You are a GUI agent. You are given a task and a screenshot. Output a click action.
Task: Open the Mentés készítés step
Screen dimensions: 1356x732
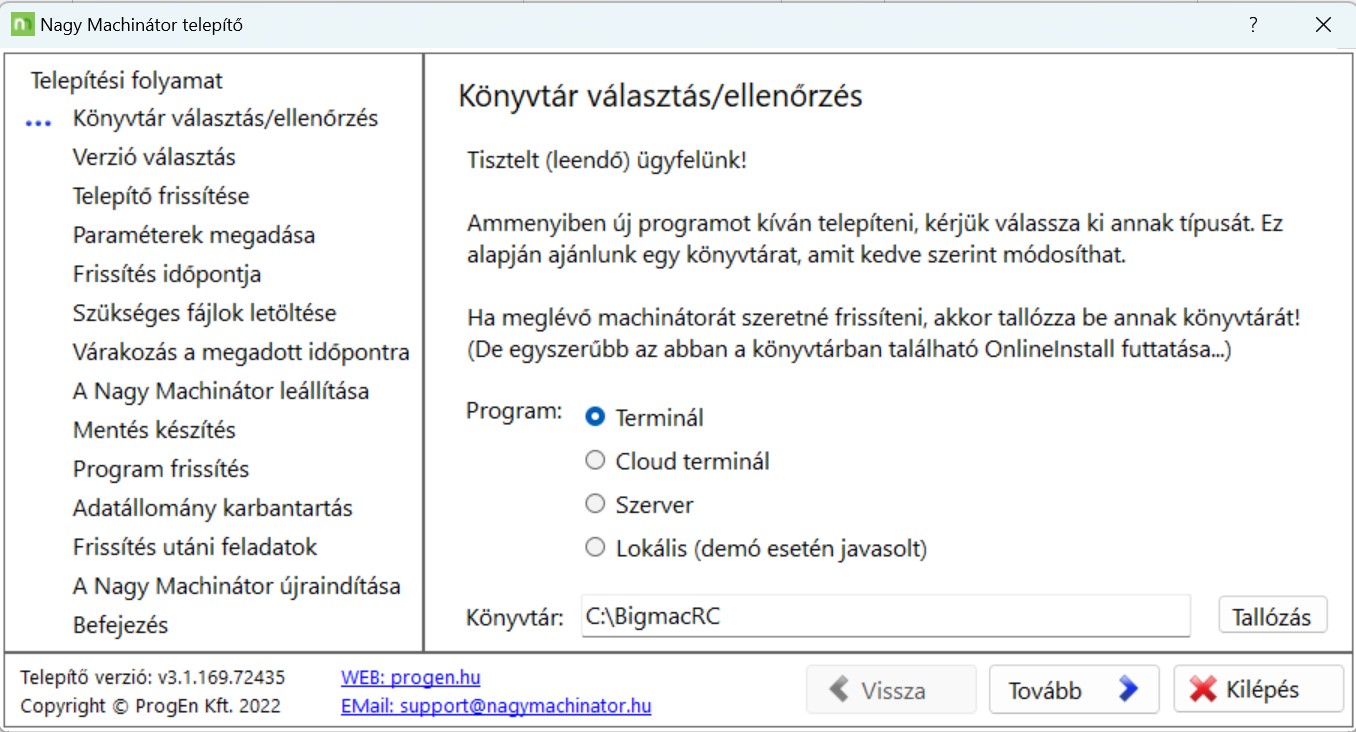pyautogui.click(x=154, y=430)
